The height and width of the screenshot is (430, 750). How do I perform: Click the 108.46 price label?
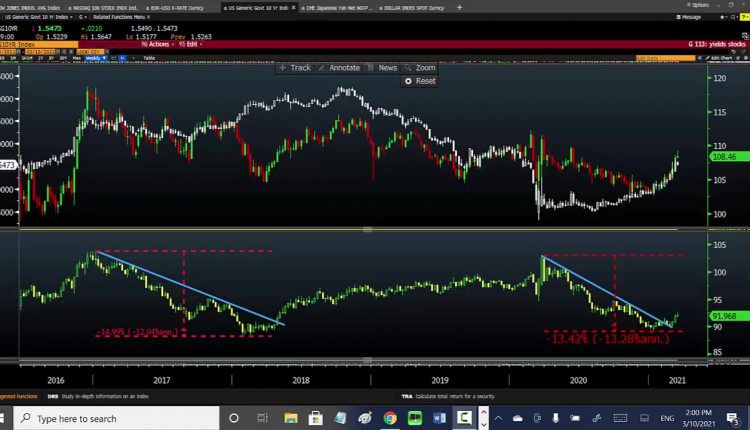tap(728, 156)
